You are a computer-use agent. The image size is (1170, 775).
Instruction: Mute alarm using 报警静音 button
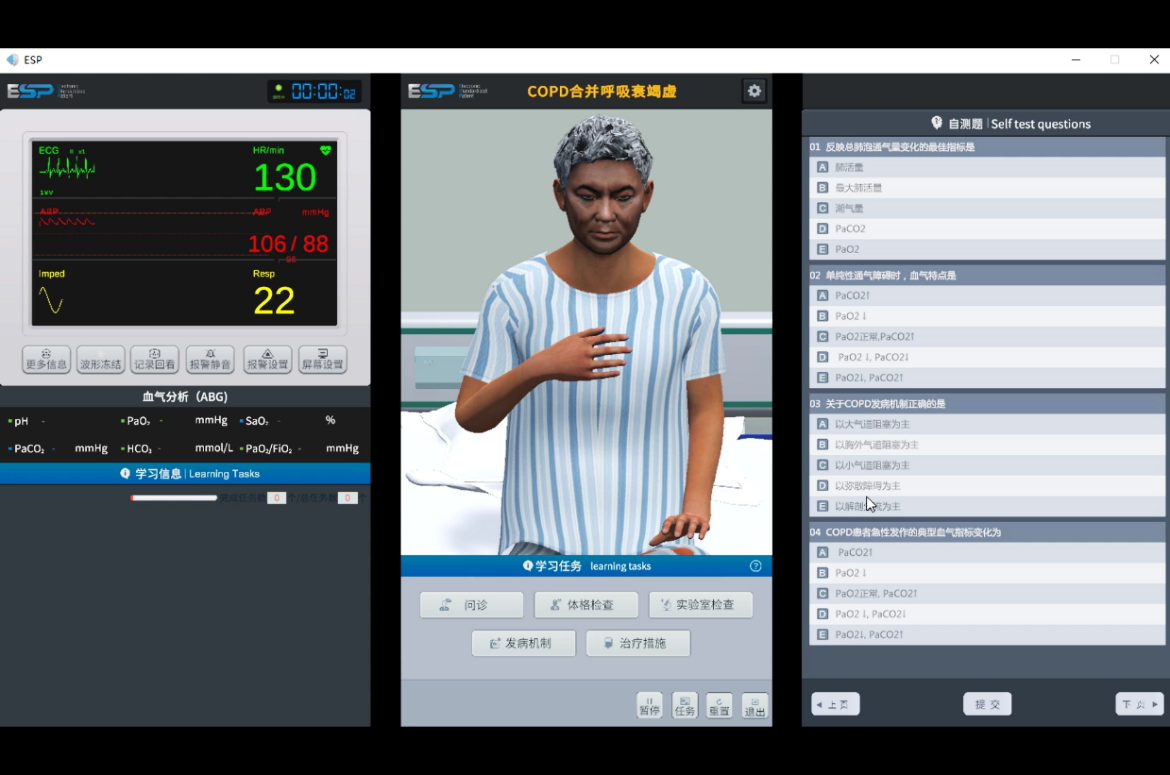[210, 360]
